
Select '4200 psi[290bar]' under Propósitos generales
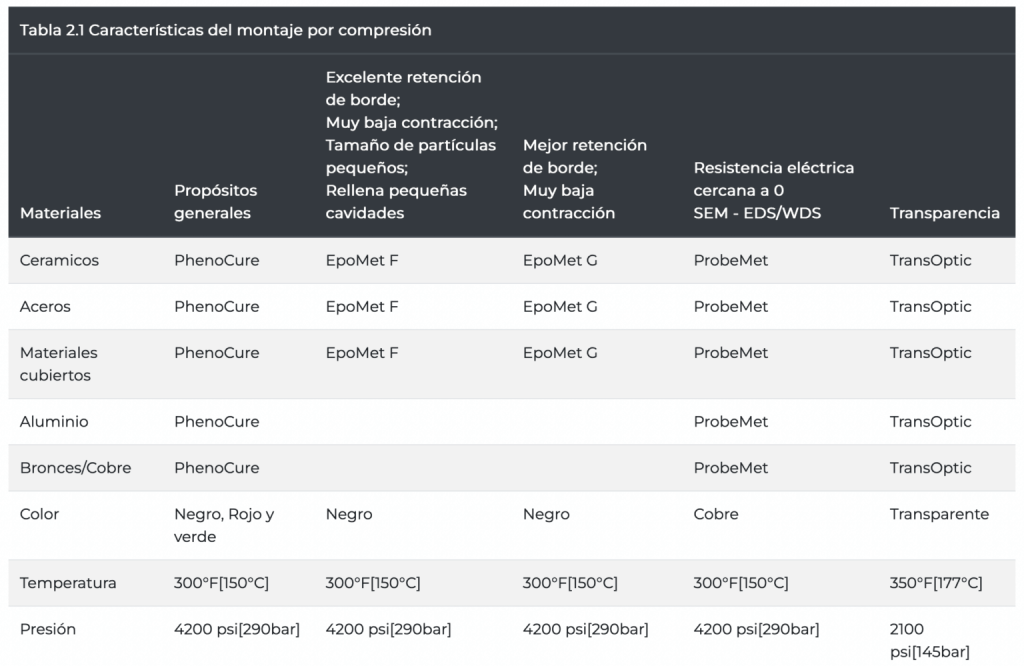click(x=236, y=629)
